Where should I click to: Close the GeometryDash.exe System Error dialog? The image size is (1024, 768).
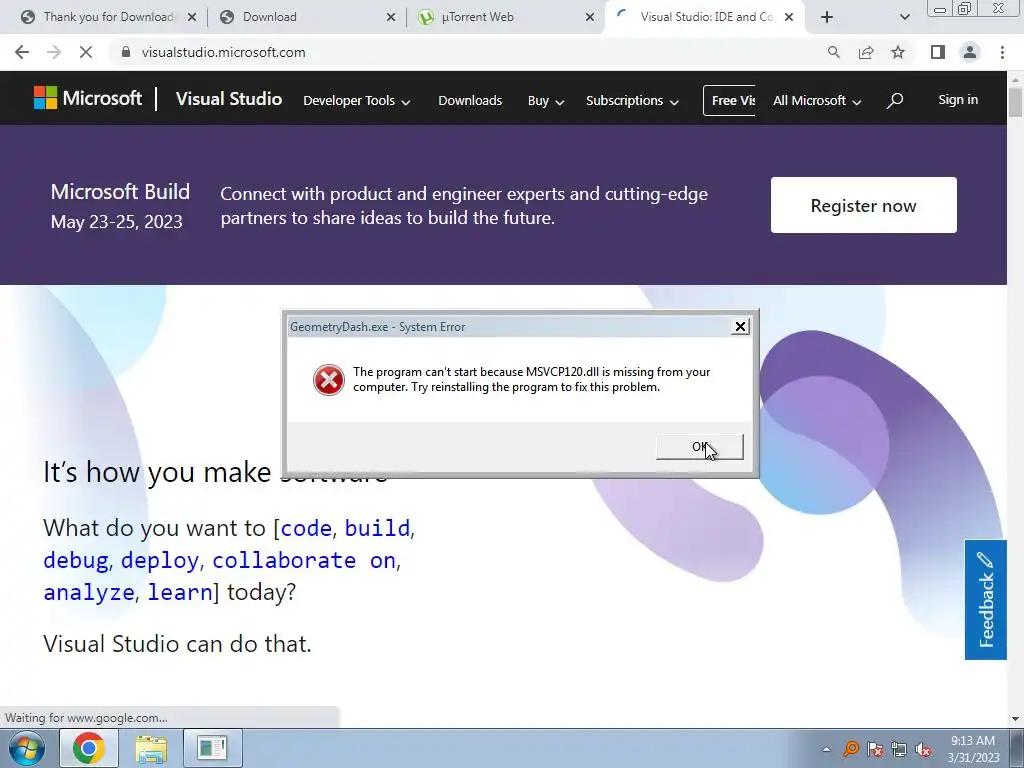point(740,327)
